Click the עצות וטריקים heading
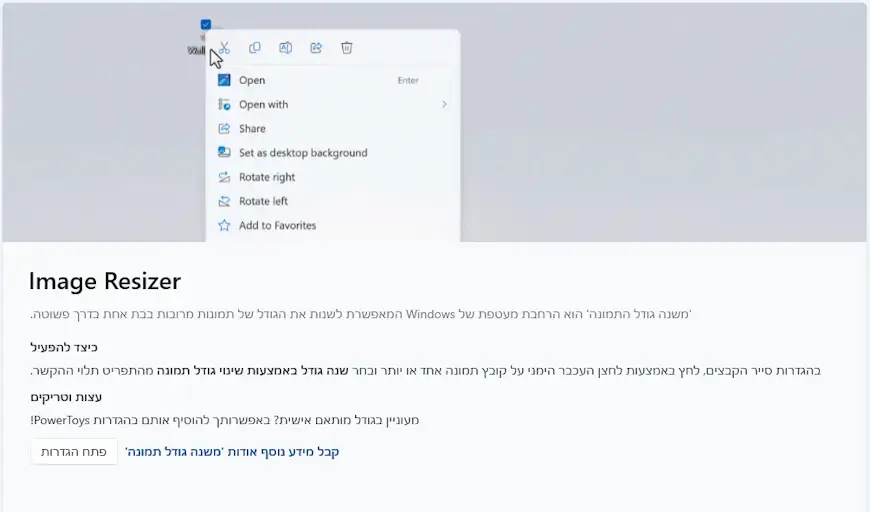 coord(66,397)
